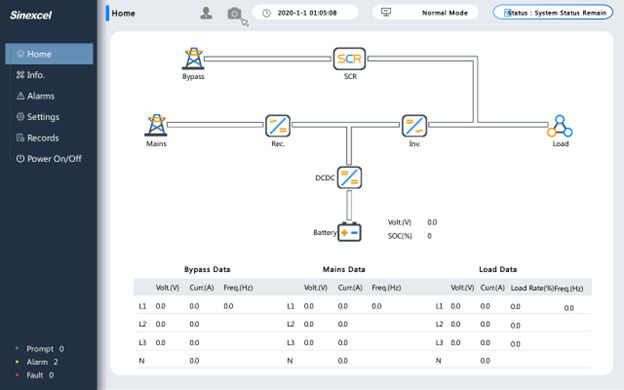The height and width of the screenshot is (390, 624).
Task: Click the Home page title
Action: 123,13
